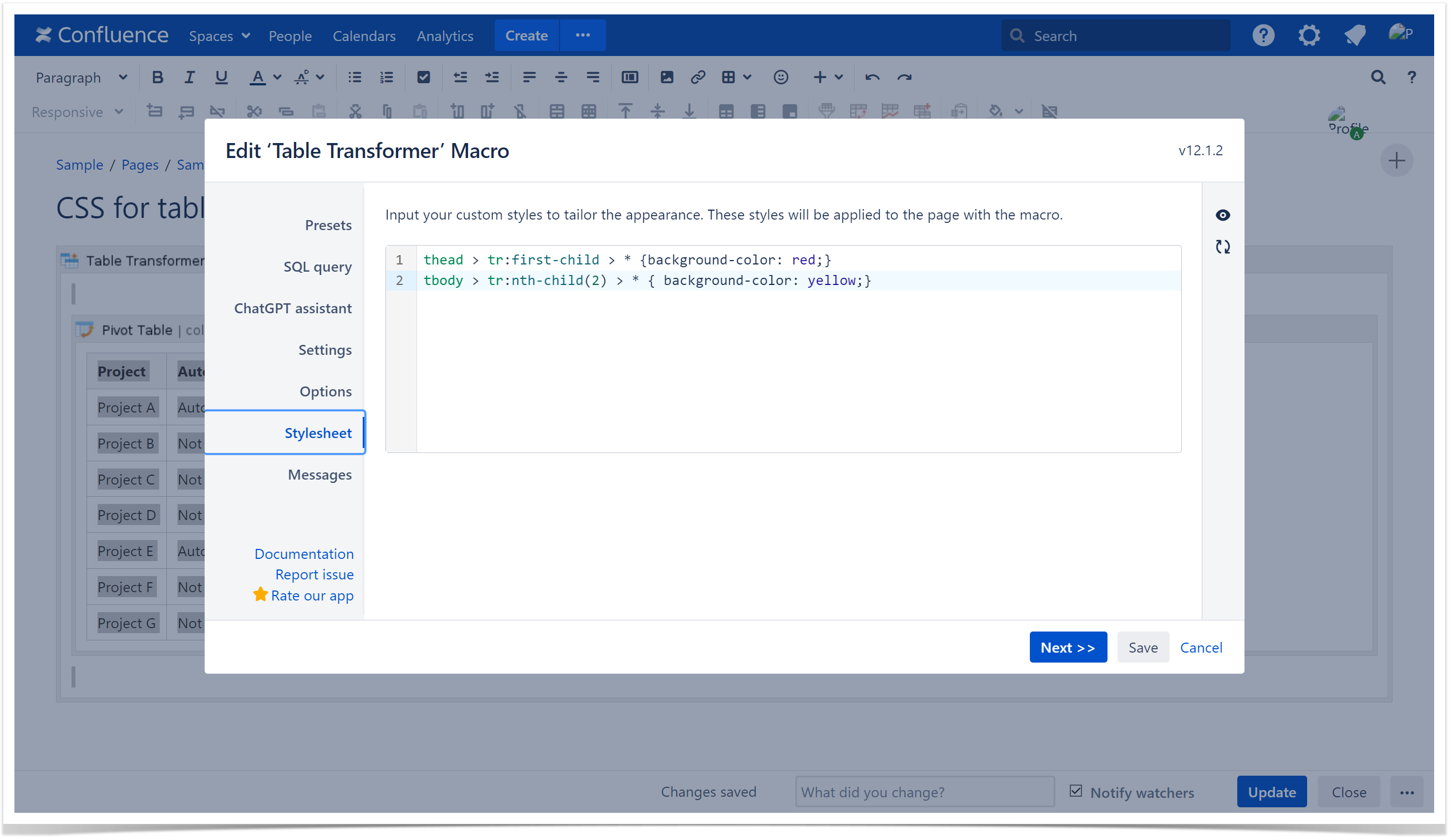1453x840 pixels.
Task: Click the Next >> button
Action: [1067, 648]
